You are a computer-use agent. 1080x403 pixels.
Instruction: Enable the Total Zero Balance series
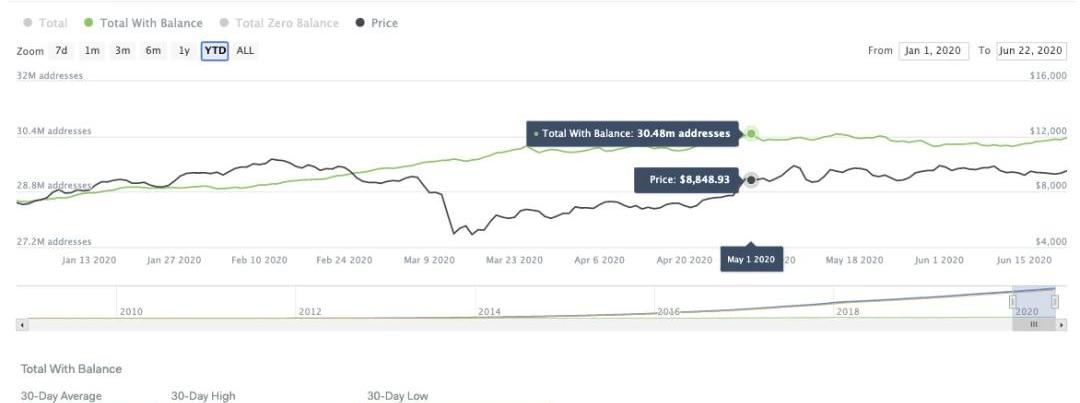point(280,23)
